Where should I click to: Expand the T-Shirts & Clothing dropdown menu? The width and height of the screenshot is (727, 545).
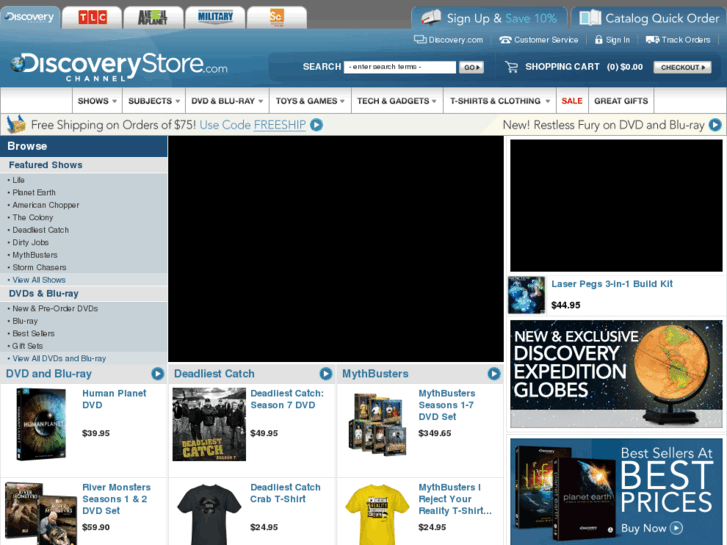(500, 101)
